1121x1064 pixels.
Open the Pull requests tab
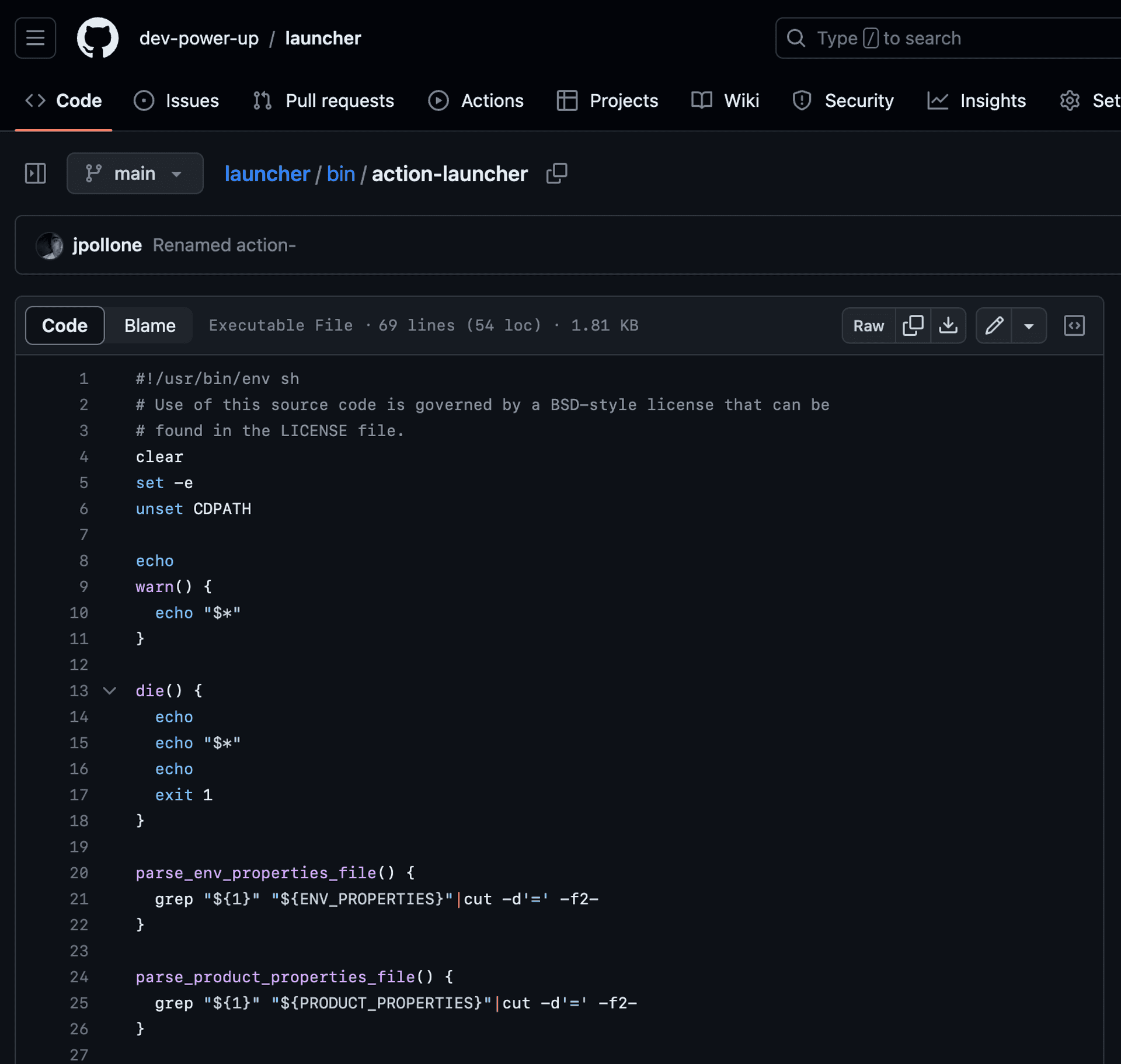323,100
